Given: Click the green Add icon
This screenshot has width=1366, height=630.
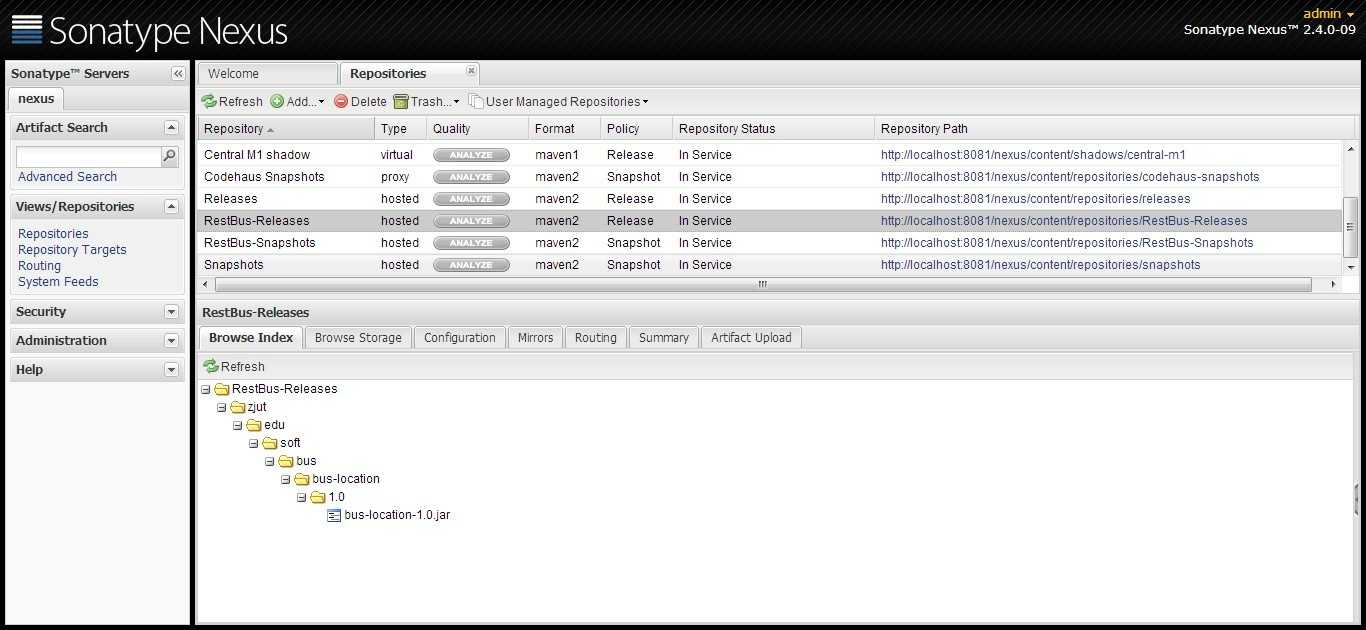Looking at the screenshot, I should pyautogui.click(x=277, y=102).
